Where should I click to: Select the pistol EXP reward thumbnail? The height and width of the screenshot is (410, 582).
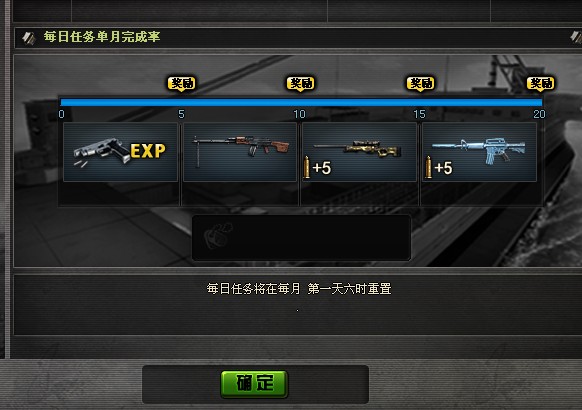pyautogui.click(x=121, y=152)
